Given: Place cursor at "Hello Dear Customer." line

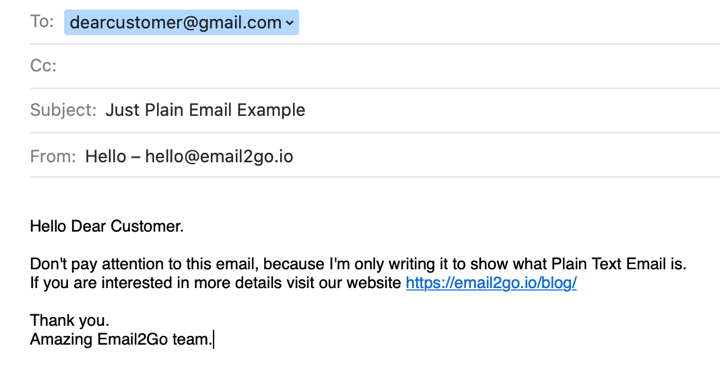Looking at the screenshot, I should pos(107,226).
